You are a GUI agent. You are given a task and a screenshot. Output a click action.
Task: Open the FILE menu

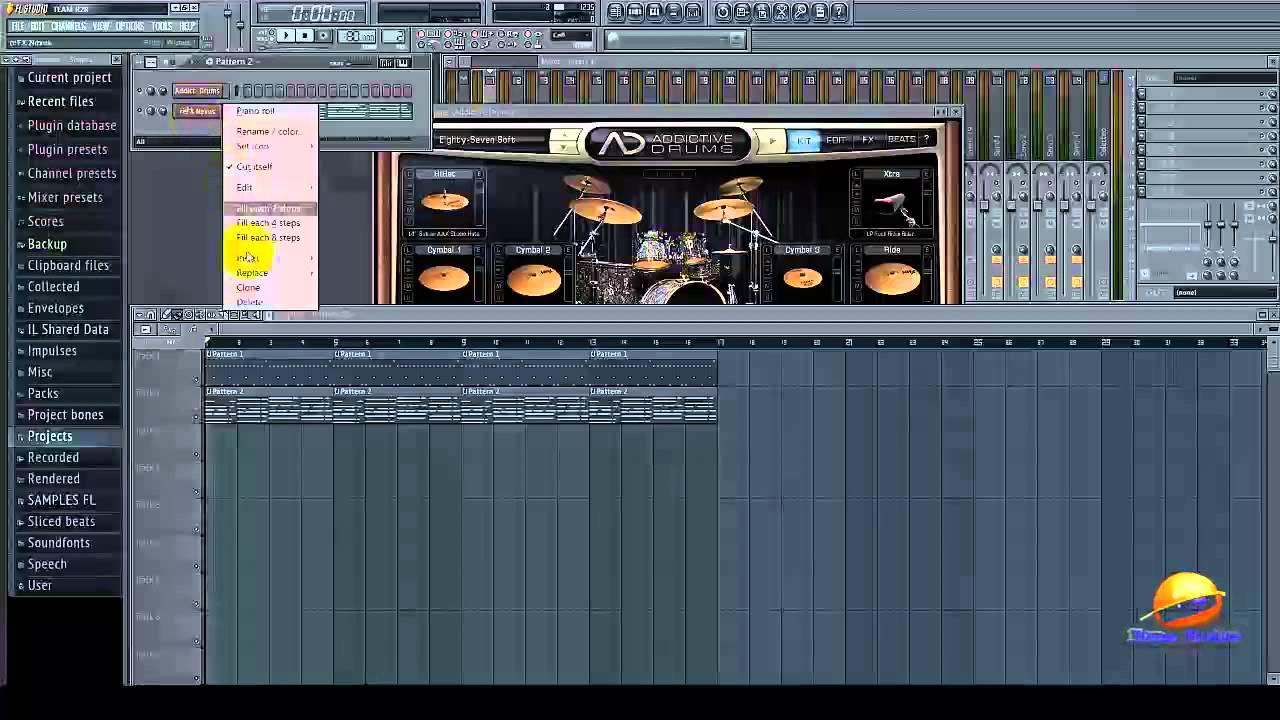(x=18, y=26)
